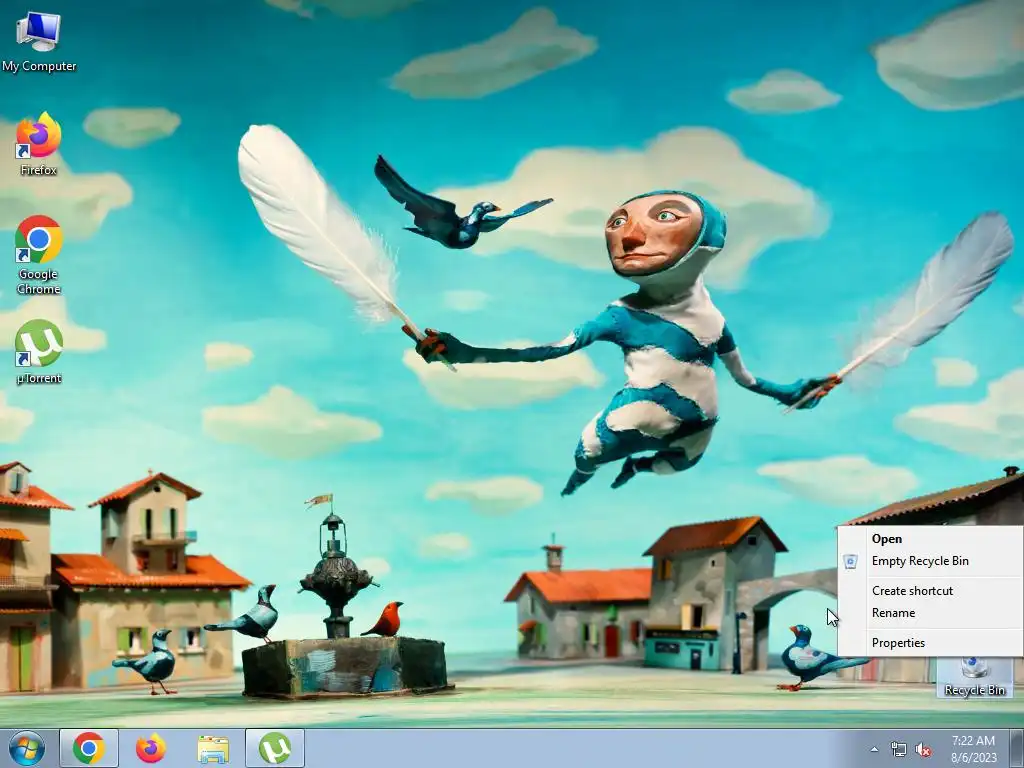
Task: Open Properties from the context menu
Action: pyautogui.click(x=930, y=643)
